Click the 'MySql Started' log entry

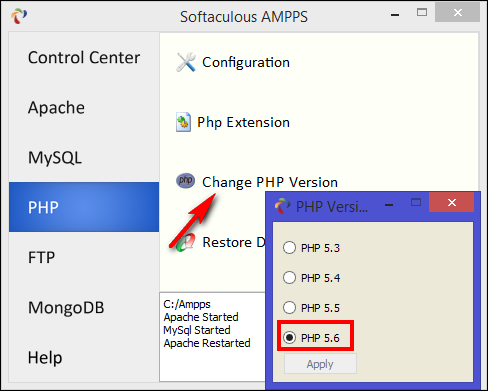pyautogui.click(x=197, y=330)
